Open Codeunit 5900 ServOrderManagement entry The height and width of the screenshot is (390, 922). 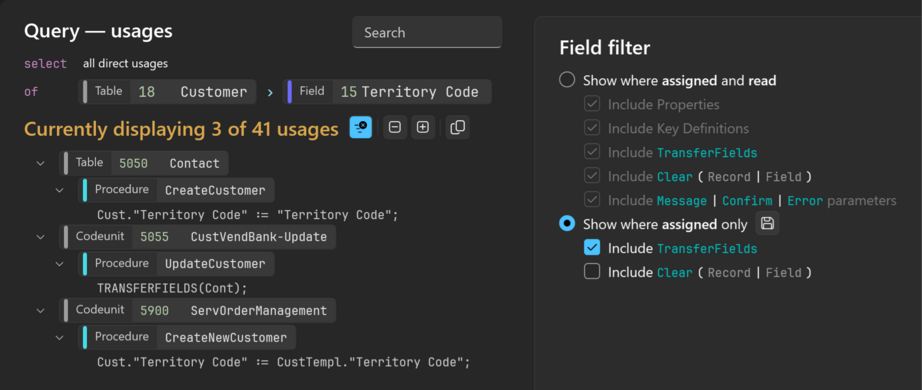[x=198, y=310]
